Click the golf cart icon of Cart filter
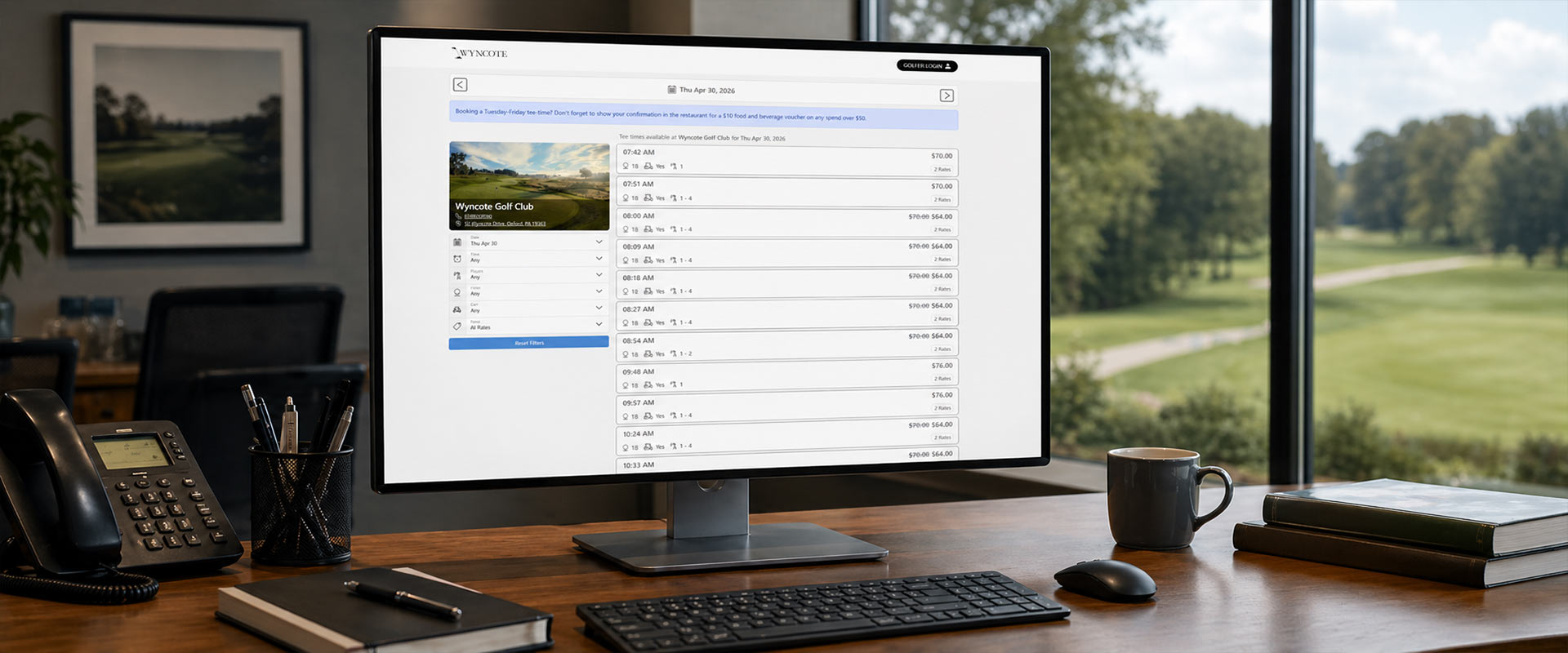The width and height of the screenshot is (1568, 653). (x=457, y=309)
